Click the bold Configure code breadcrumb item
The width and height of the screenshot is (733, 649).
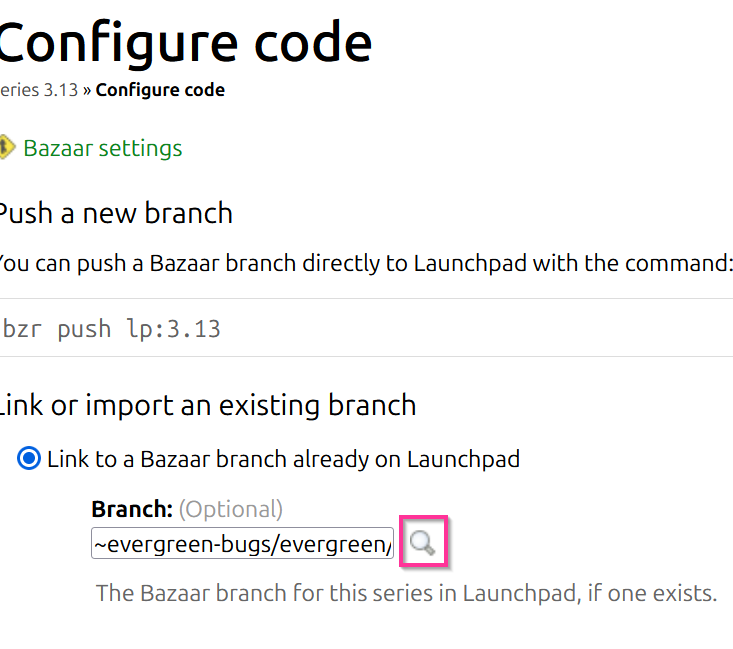tap(160, 90)
